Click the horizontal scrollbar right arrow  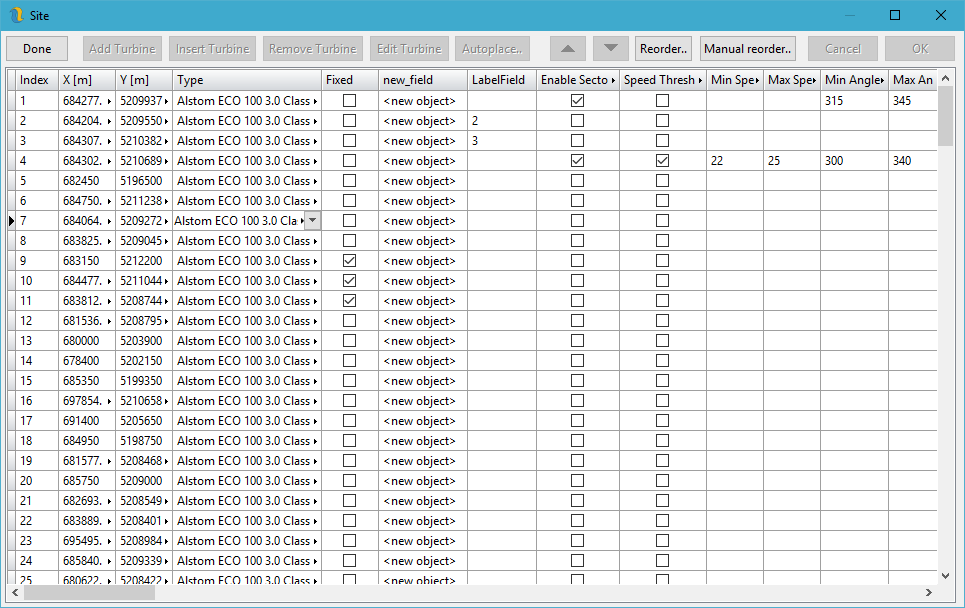(x=929, y=592)
